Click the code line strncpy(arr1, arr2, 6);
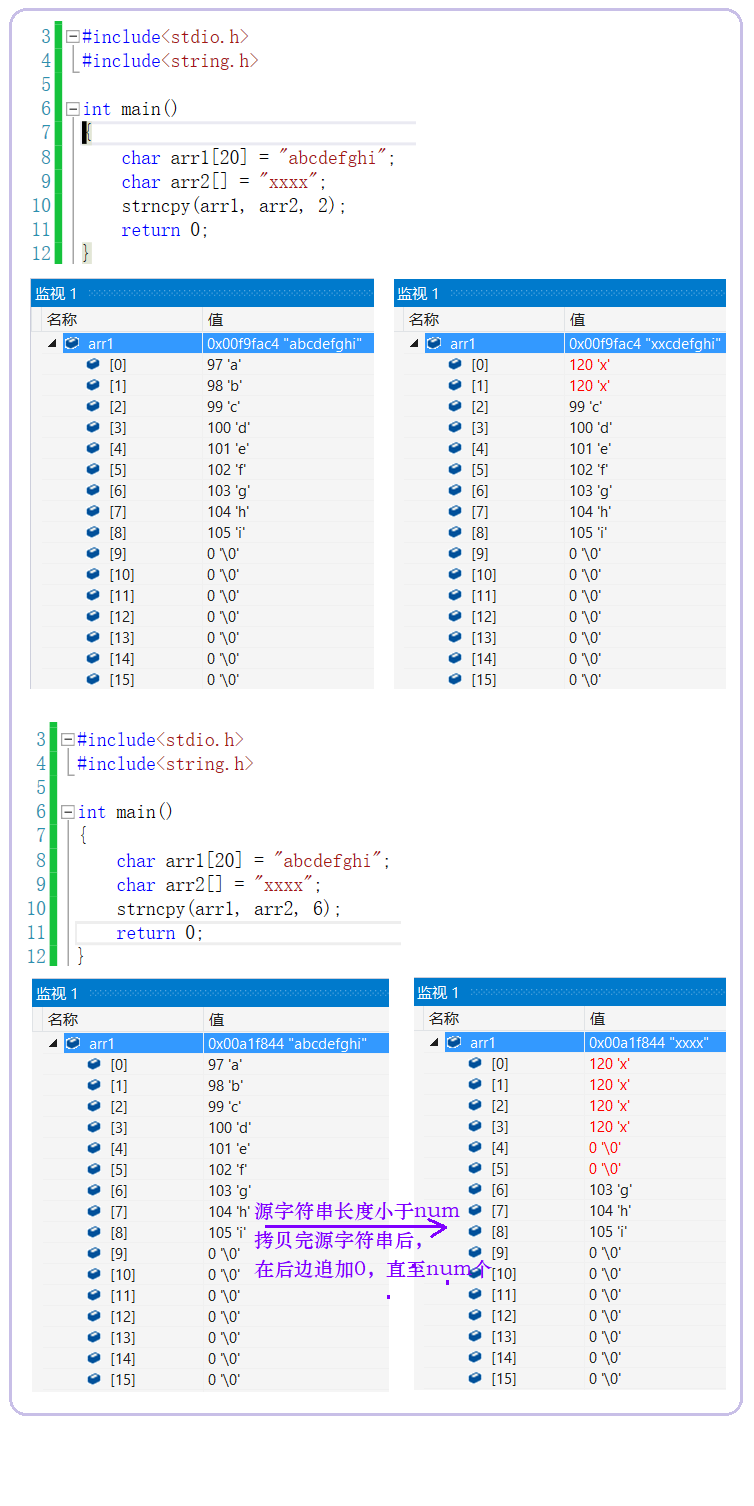This screenshot has width=754, height=1506. pos(229,909)
